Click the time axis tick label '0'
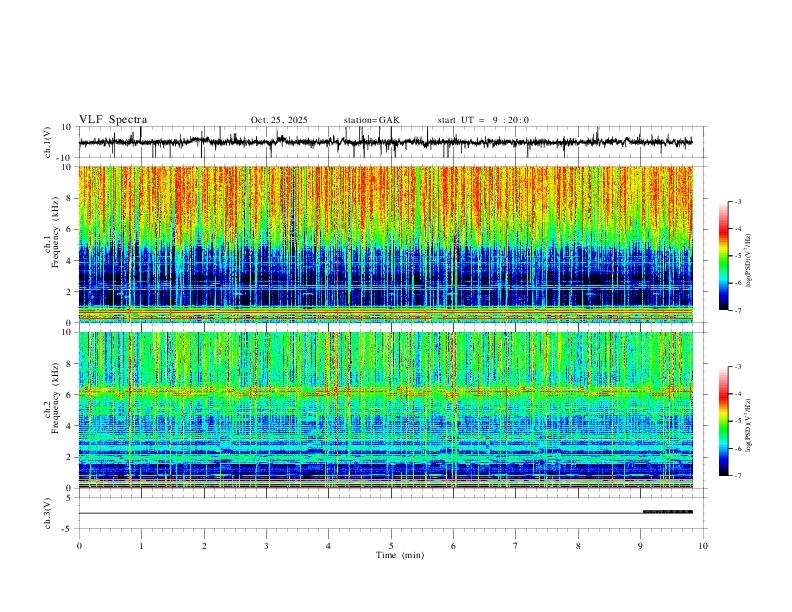792x612 pixels. click(79, 546)
